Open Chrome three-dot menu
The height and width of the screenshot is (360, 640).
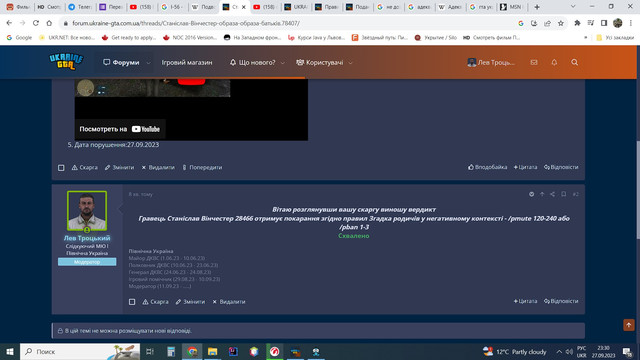(631, 23)
